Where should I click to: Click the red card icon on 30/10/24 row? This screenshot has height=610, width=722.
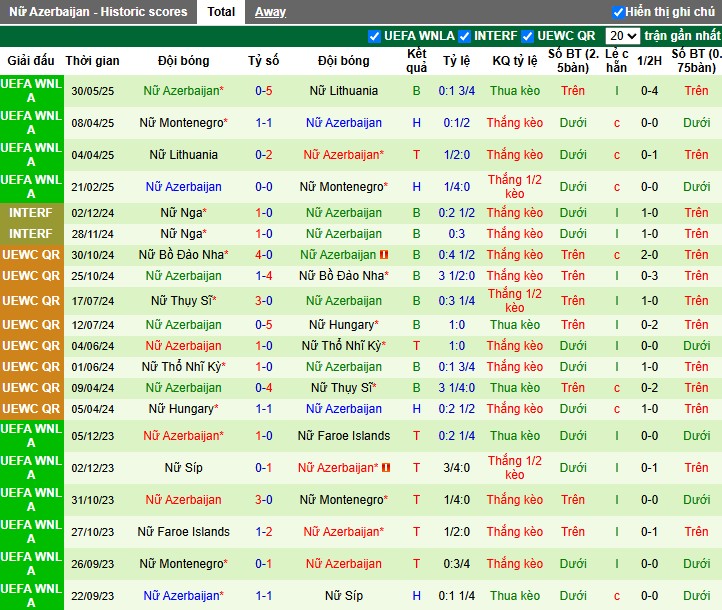[x=384, y=255]
